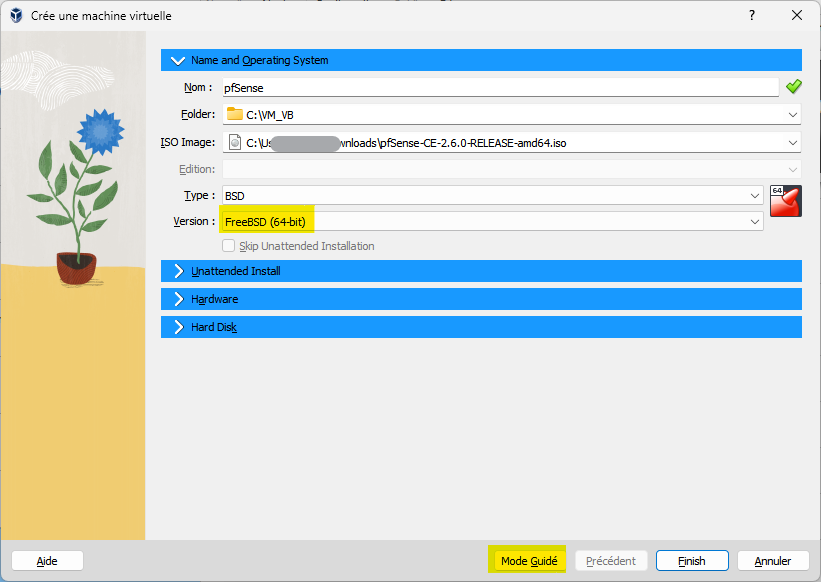The height and width of the screenshot is (582, 821).
Task: Click the Type label
Action: [x=199, y=195]
